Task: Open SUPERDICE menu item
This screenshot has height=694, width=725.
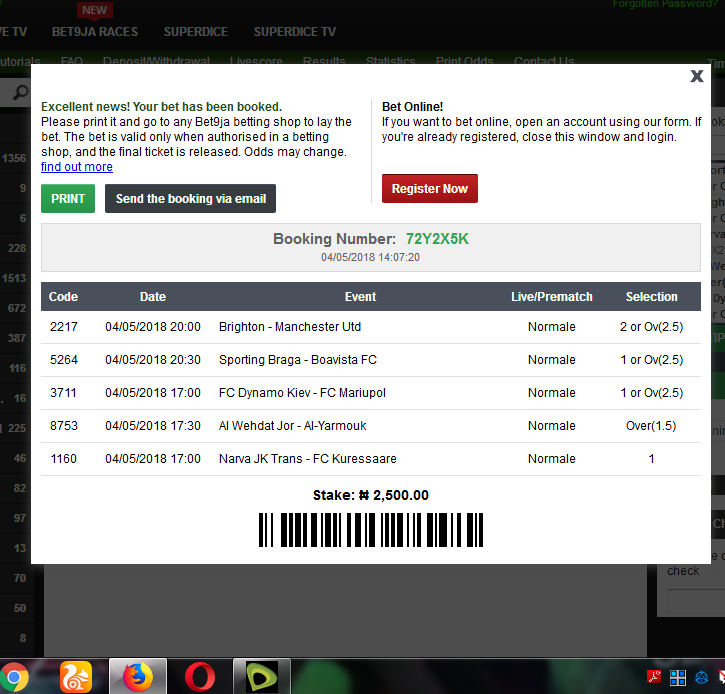Action: 196,31
